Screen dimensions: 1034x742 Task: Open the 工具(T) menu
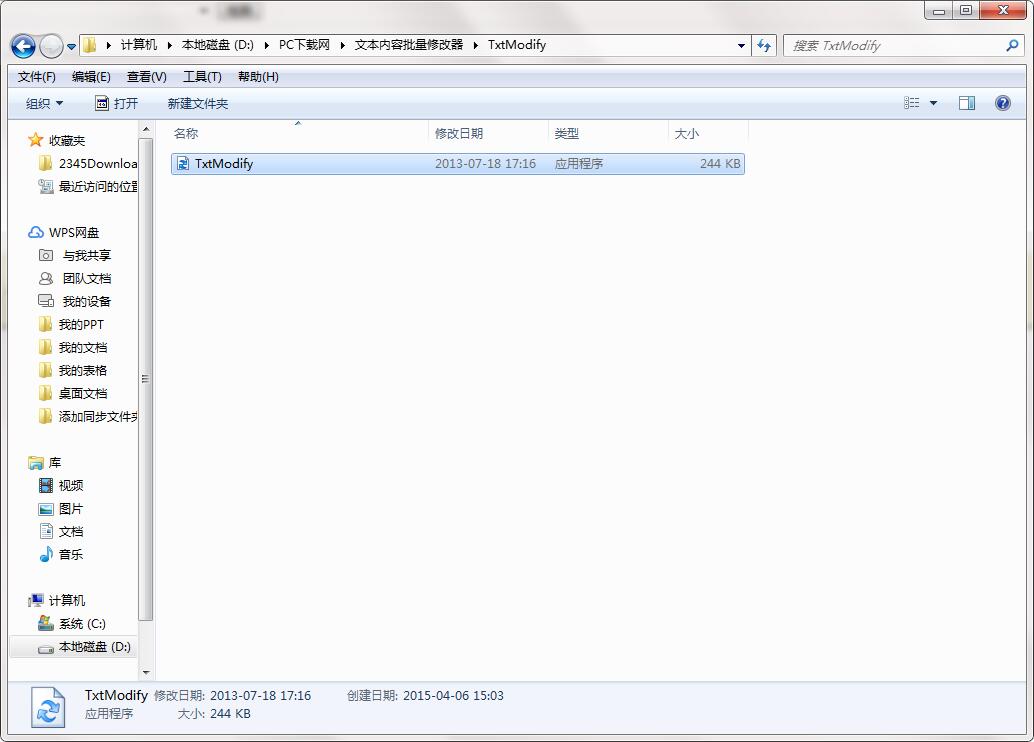[202, 77]
